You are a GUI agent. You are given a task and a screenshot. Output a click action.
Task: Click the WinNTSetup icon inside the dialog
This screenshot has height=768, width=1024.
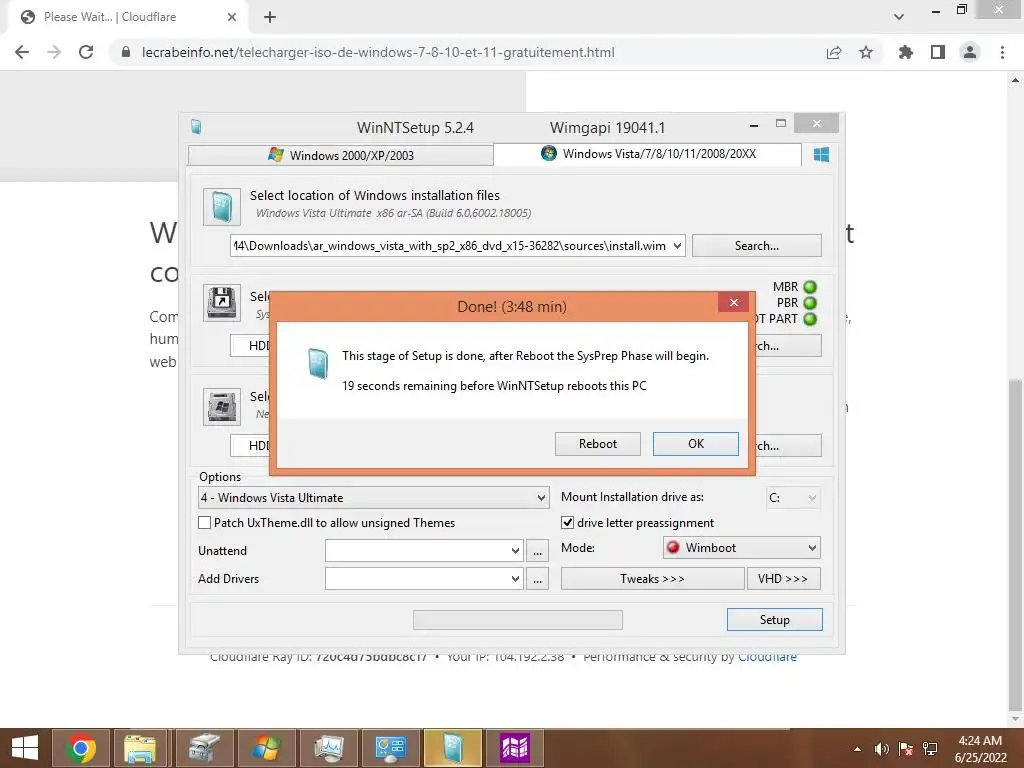318,363
